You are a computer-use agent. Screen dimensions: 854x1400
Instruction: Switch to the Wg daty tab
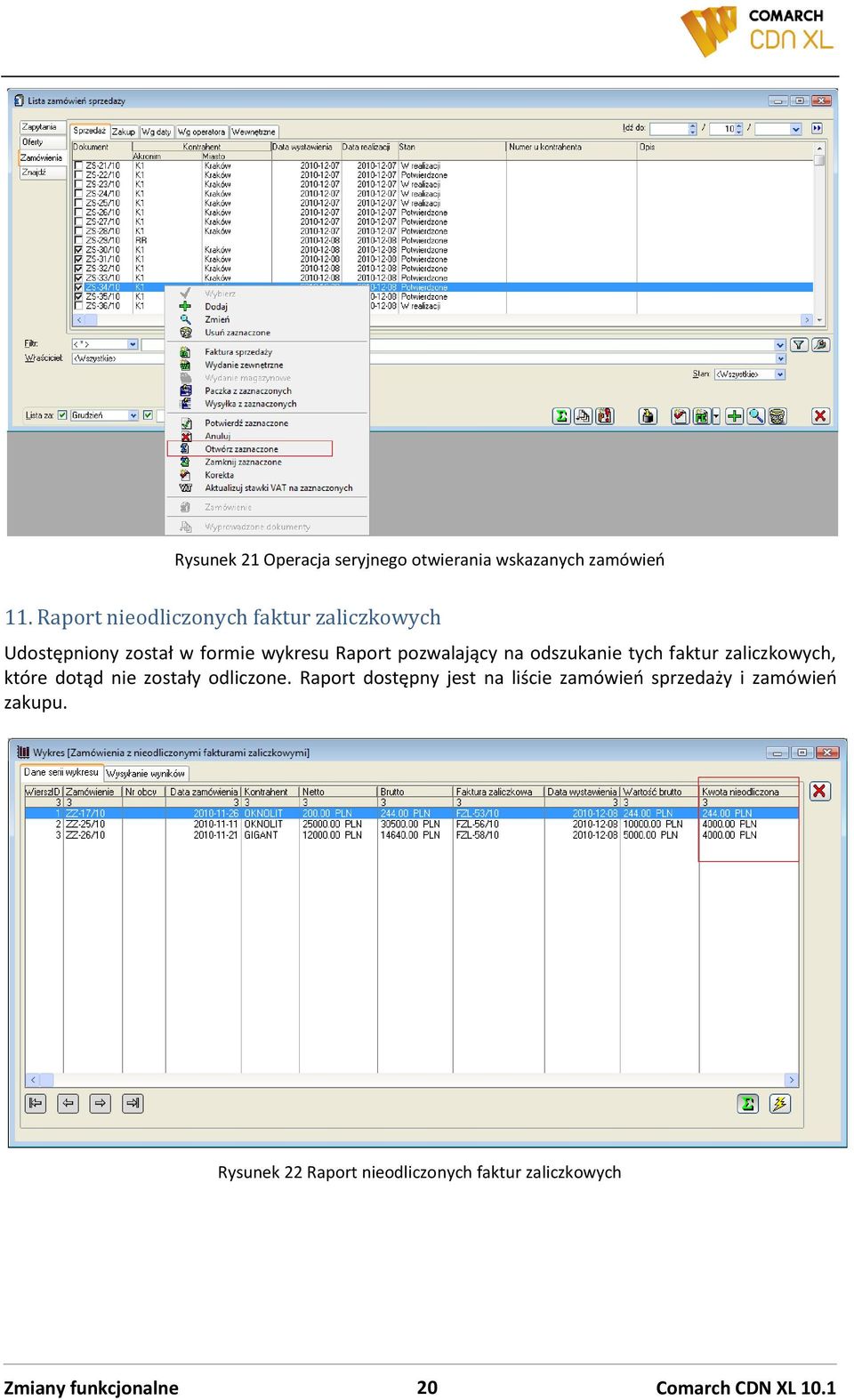[157, 132]
